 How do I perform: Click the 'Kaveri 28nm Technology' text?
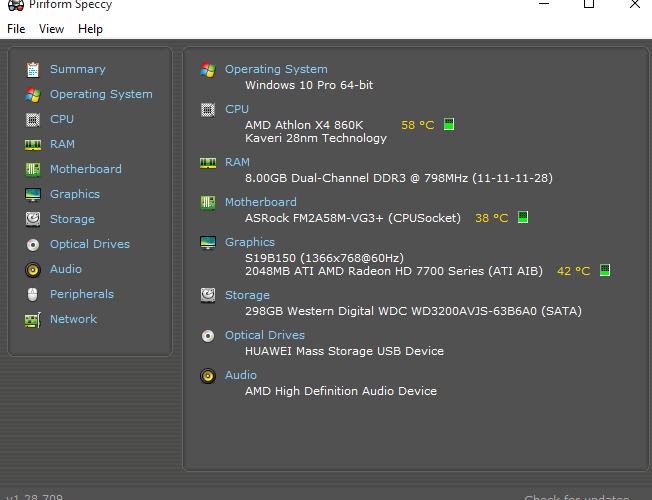click(x=316, y=138)
